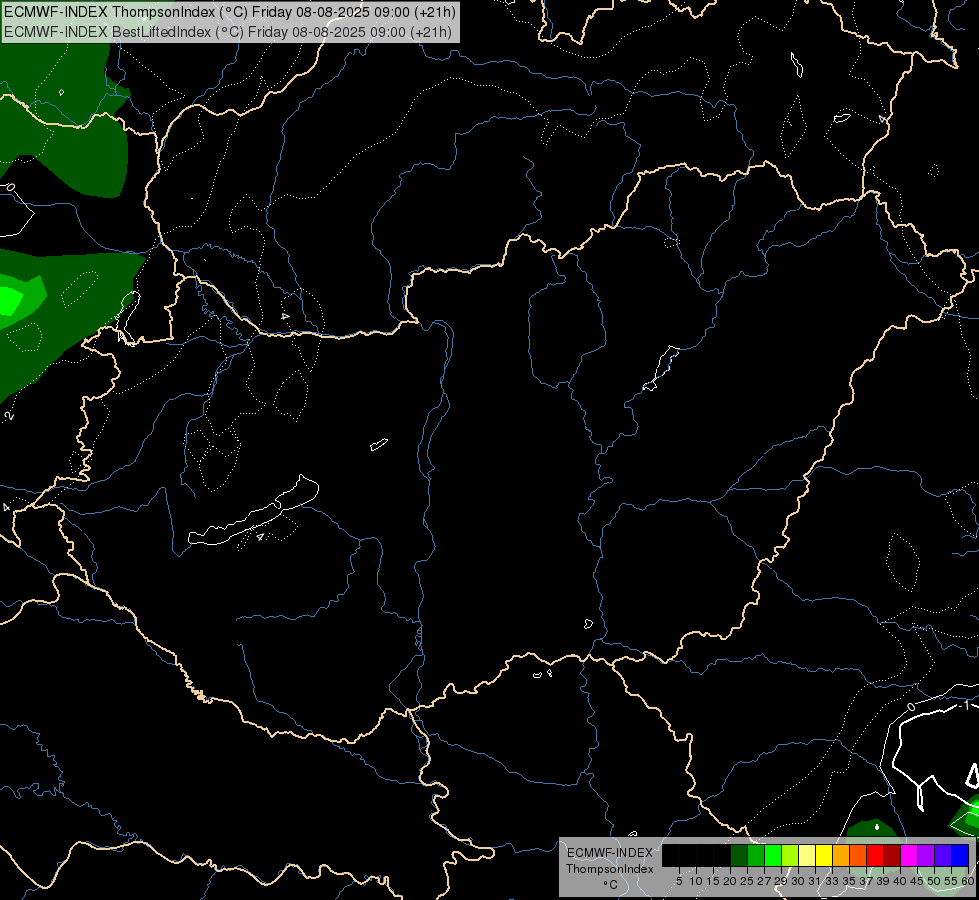Click the ECMWF-INDEX BestLiftedIndex title line
Screen dimensions: 979x900
point(228,32)
